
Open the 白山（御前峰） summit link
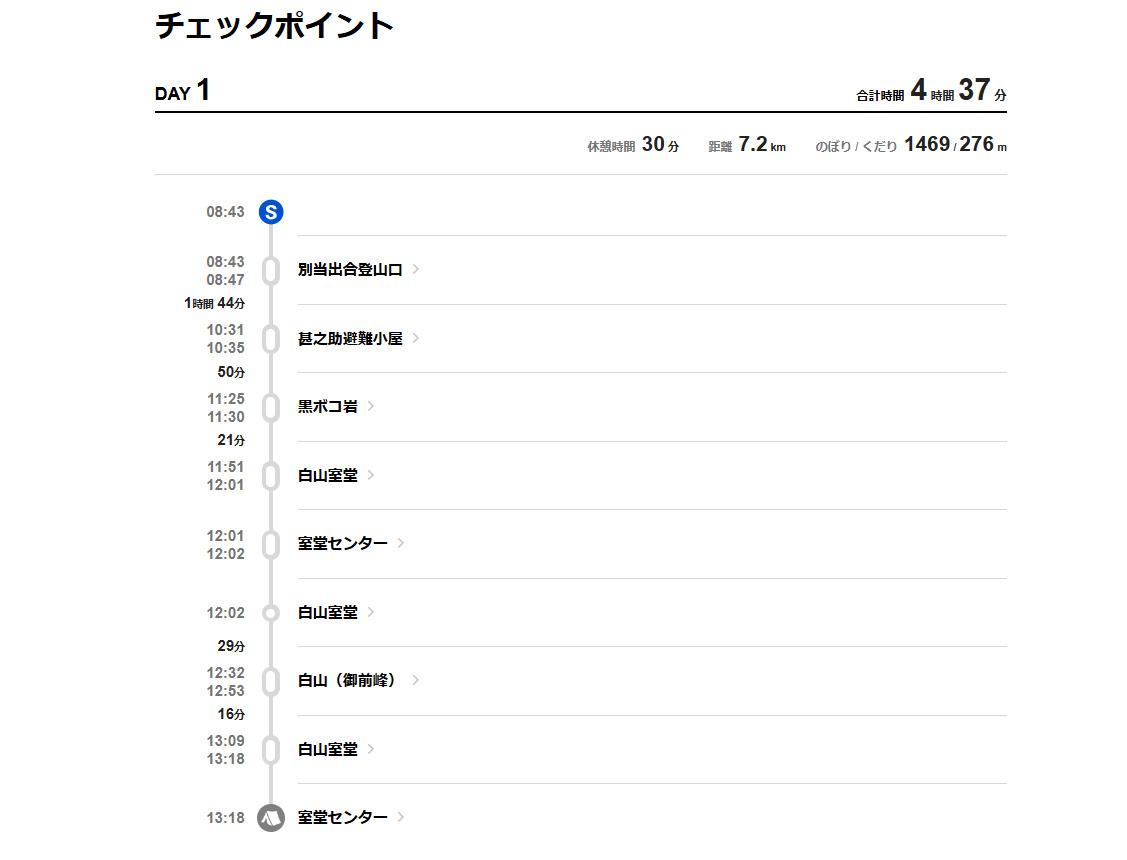348,681
